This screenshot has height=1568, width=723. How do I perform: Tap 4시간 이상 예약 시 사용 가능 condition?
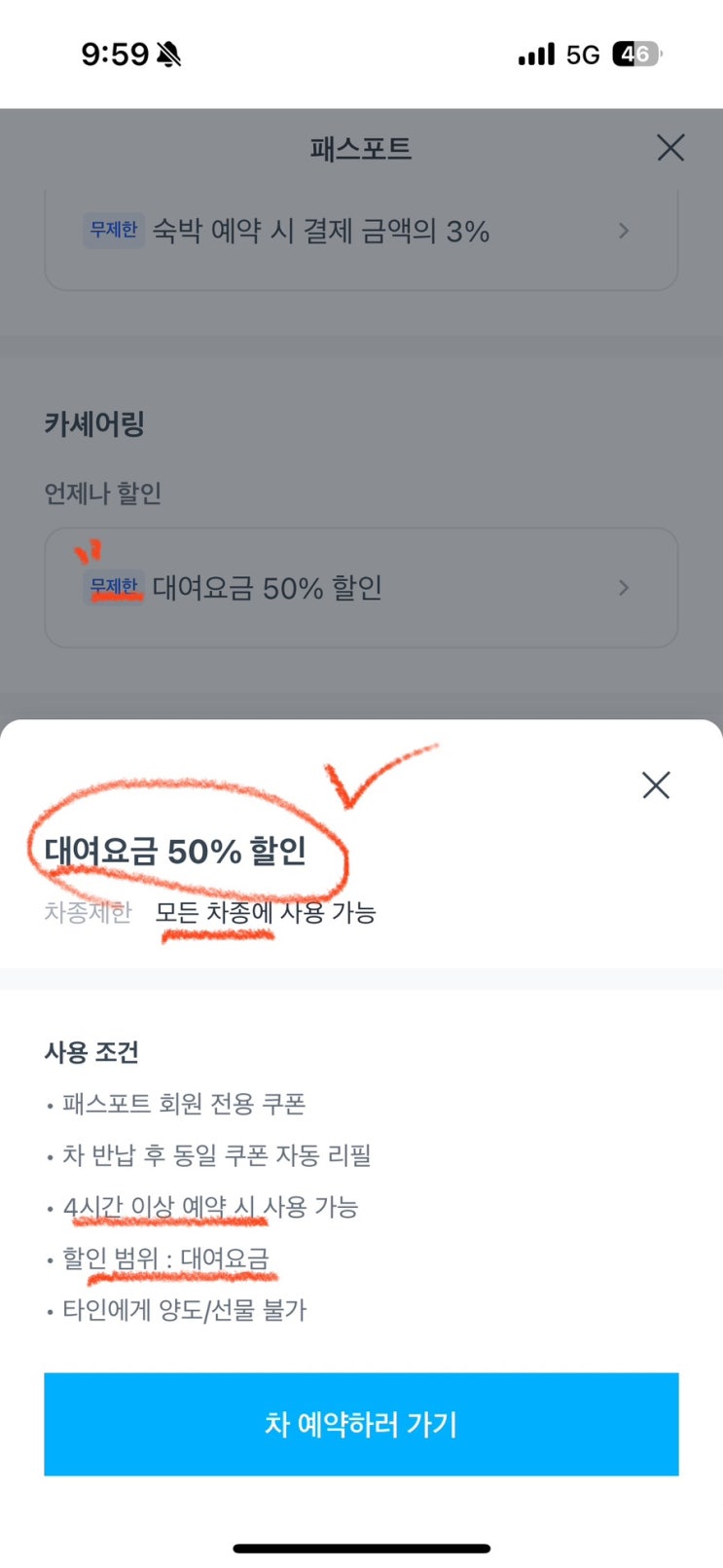(210, 1207)
